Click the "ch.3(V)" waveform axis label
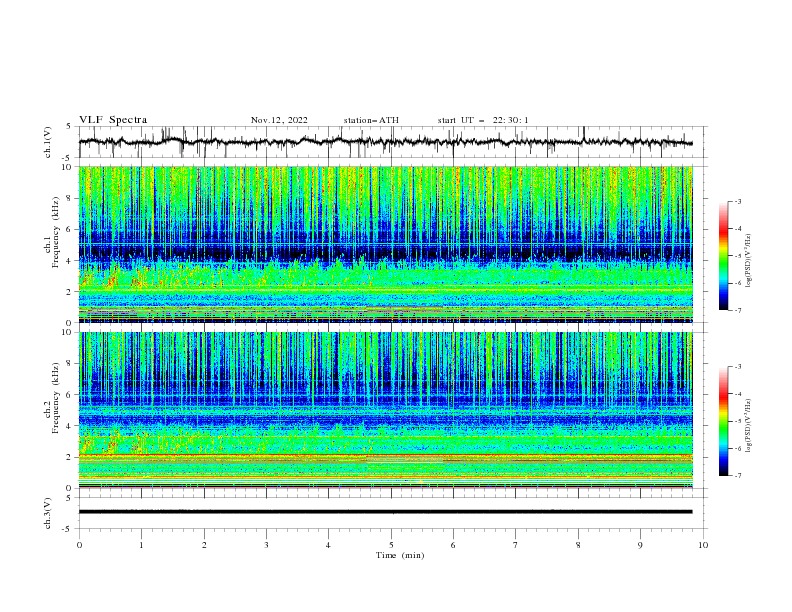 click(48, 513)
